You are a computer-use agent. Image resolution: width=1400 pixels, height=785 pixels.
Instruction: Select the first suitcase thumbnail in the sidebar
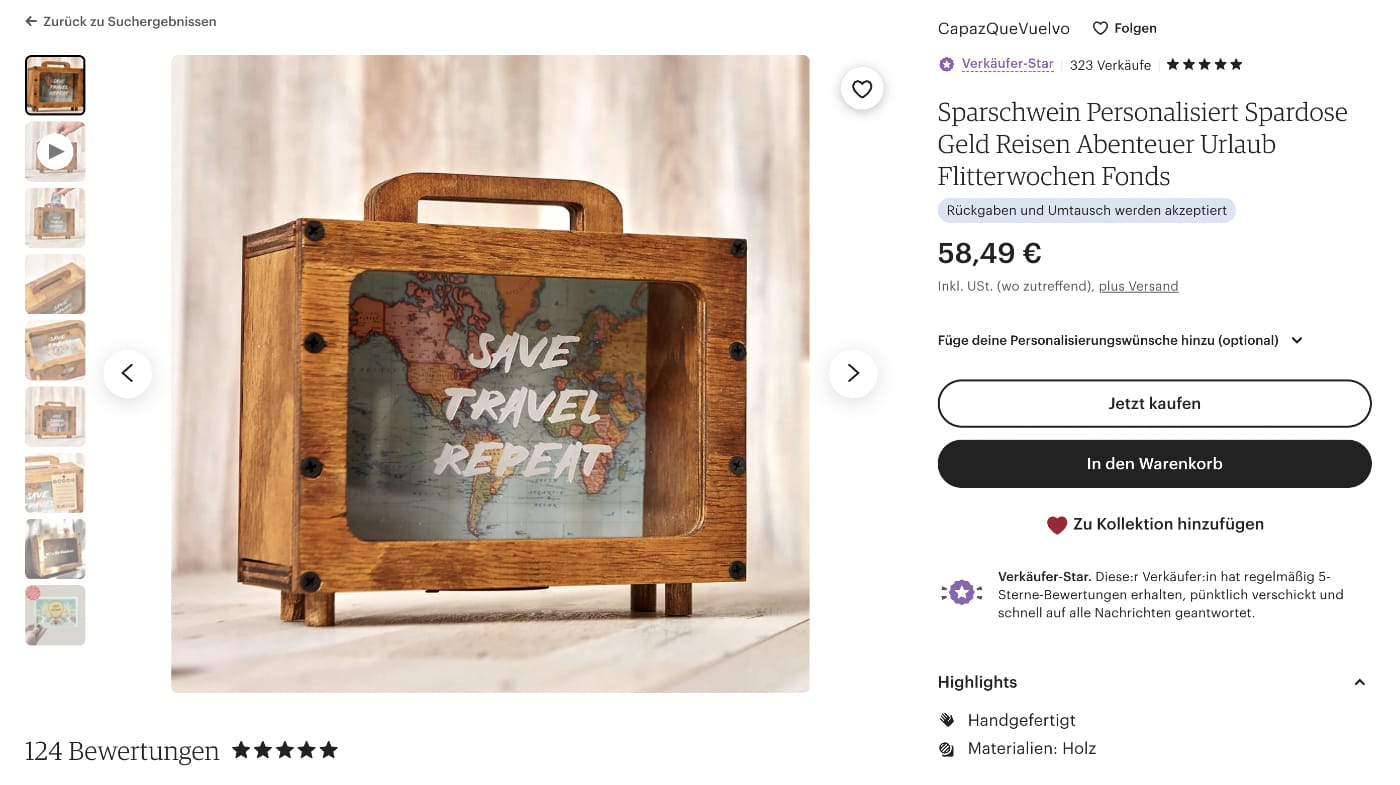pyautogui.click(x=55, y=85)
